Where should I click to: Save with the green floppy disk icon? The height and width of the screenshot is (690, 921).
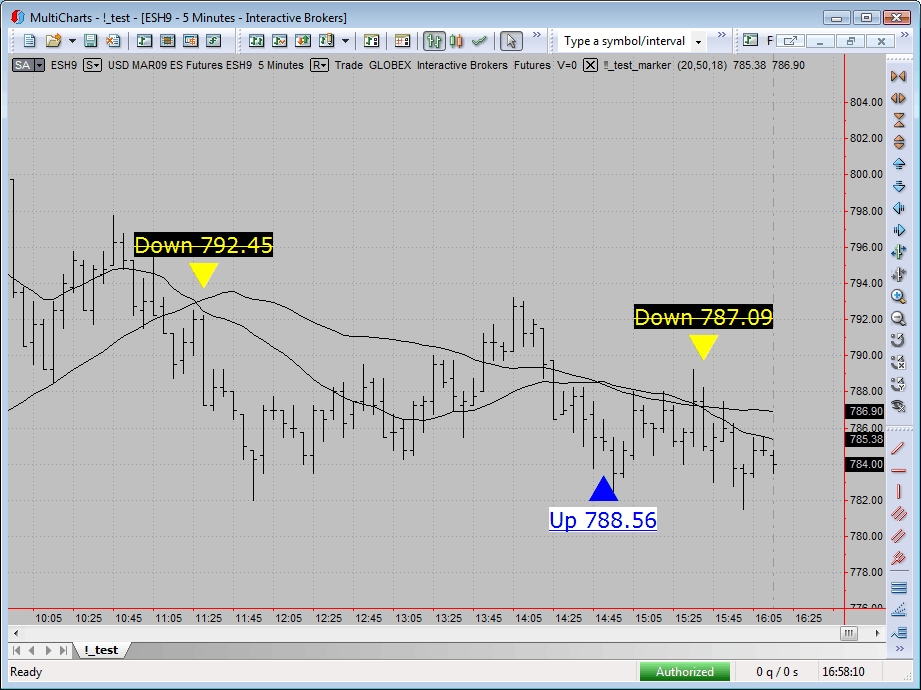(90, 41)
